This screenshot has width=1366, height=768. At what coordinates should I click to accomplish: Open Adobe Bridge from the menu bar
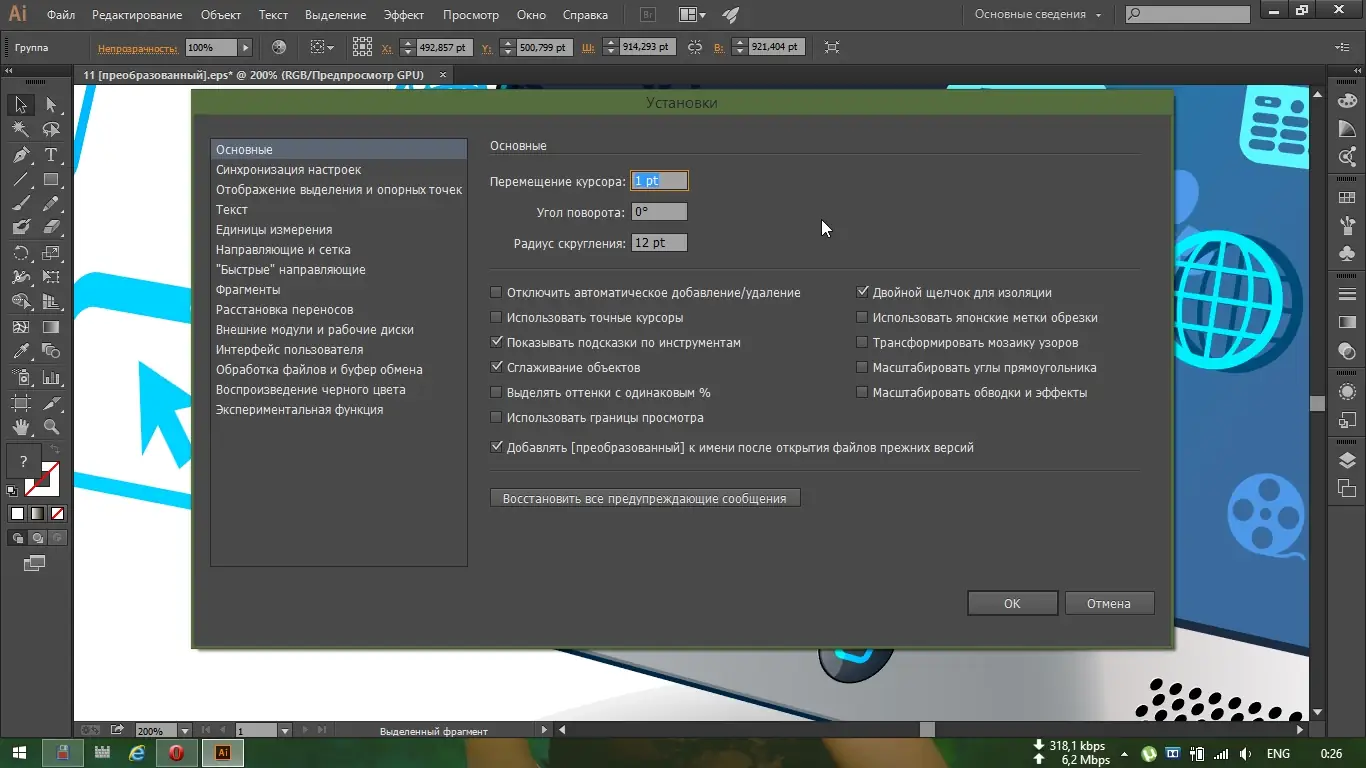[x=646, y=15]
